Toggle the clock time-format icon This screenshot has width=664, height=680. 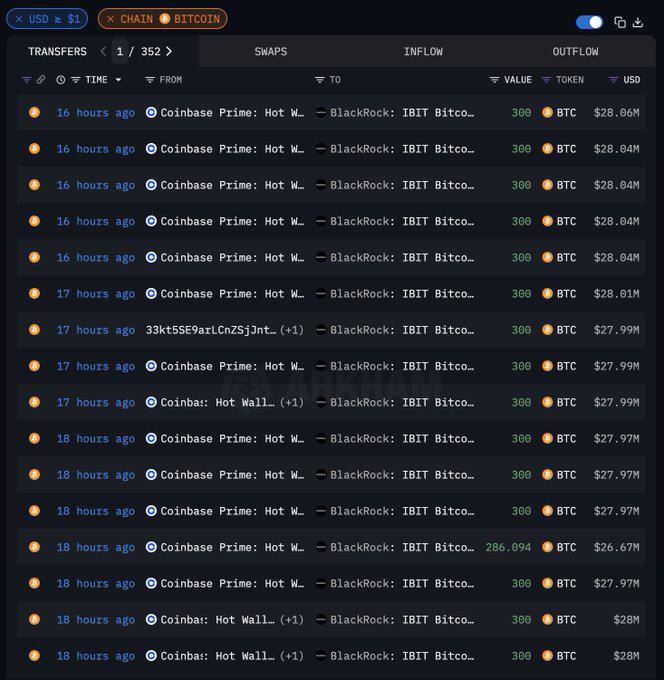point(61,80)
